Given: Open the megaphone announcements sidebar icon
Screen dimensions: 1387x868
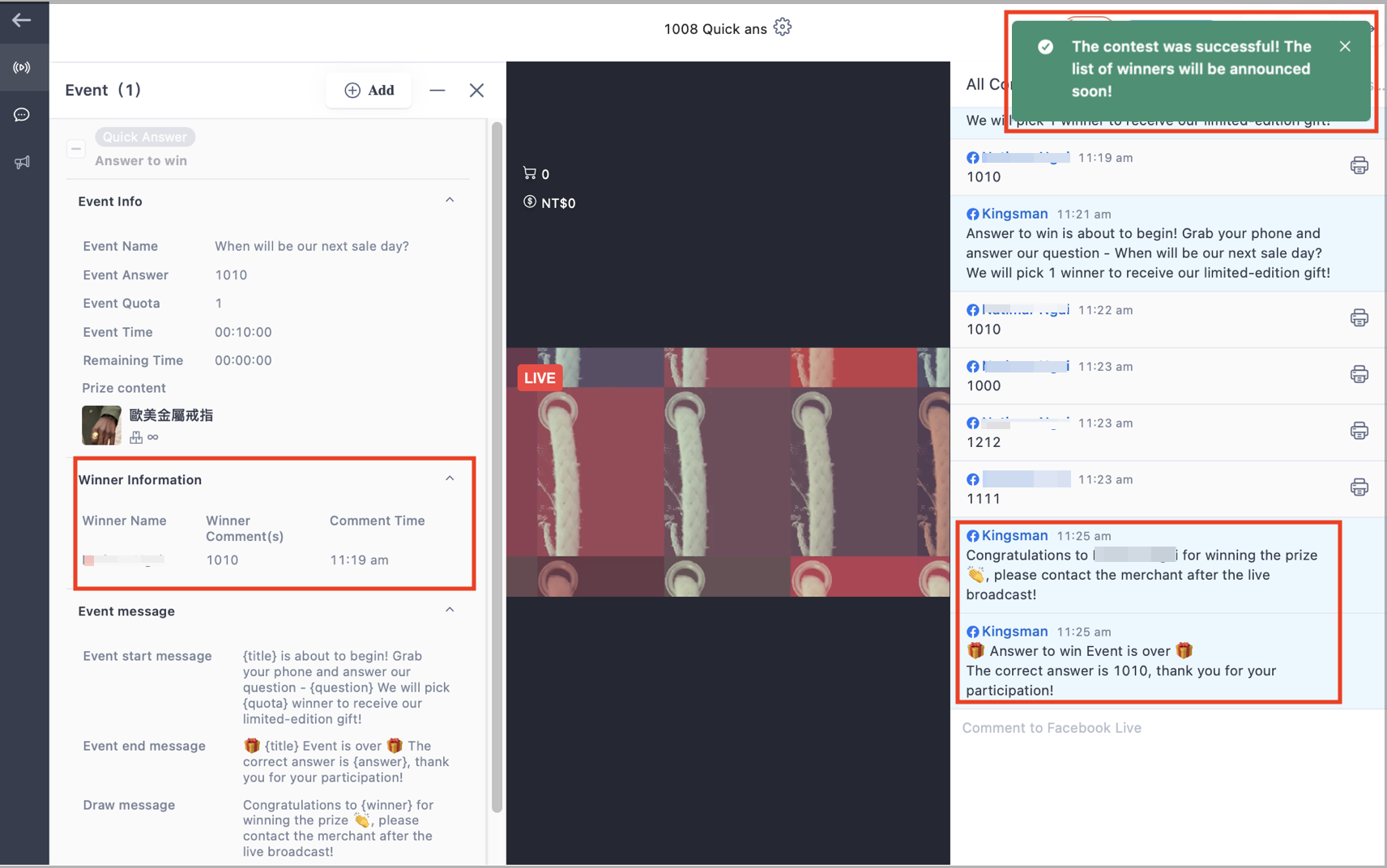Looking at the screenshot, I should [22, 162].
